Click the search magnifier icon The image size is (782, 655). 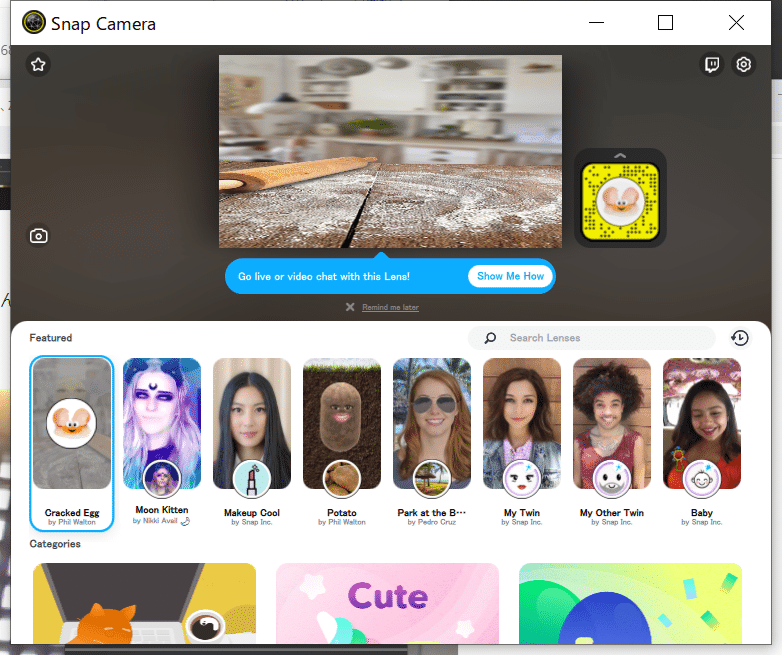[x=490, y=338]
